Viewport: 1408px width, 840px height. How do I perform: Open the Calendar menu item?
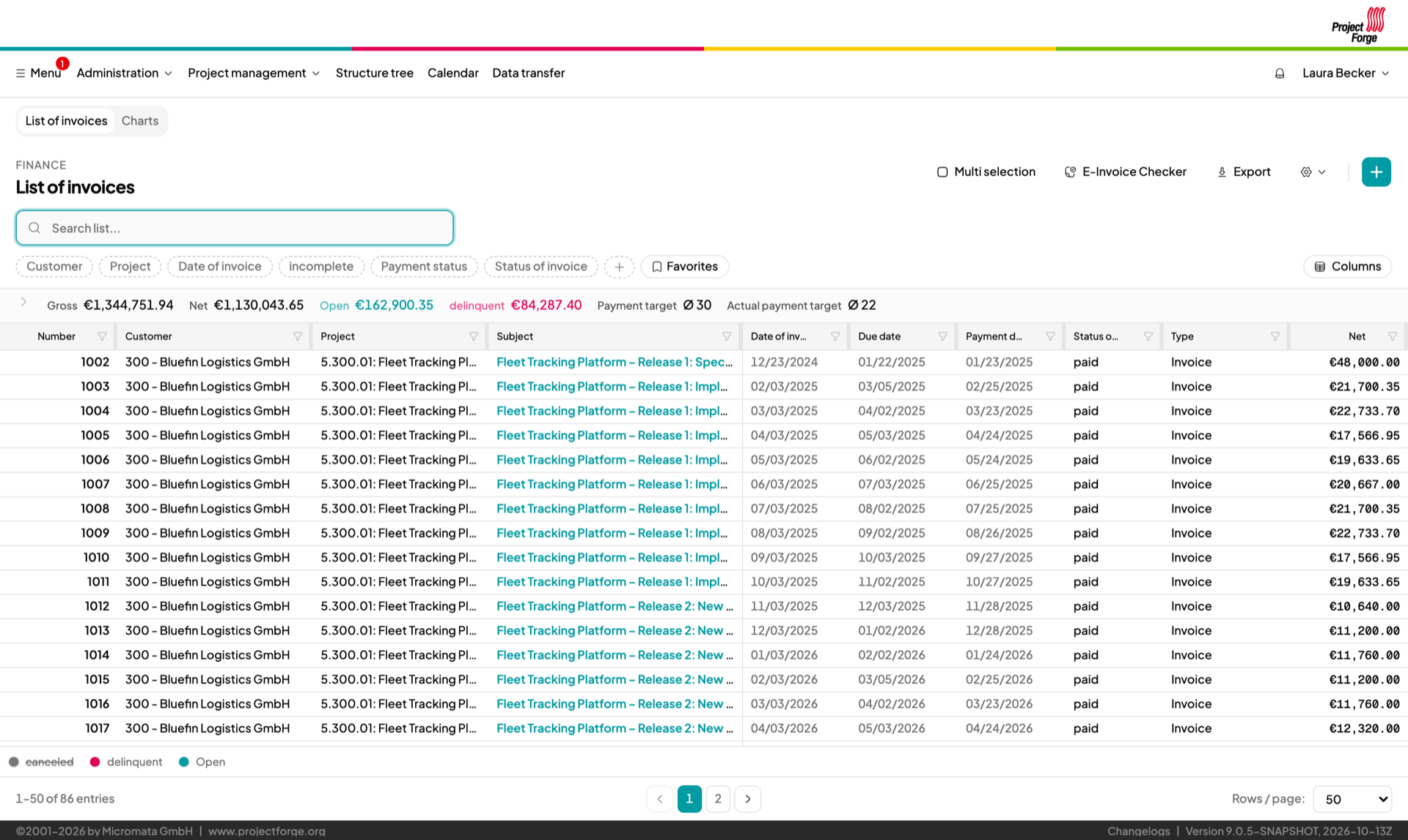point(453,73)
